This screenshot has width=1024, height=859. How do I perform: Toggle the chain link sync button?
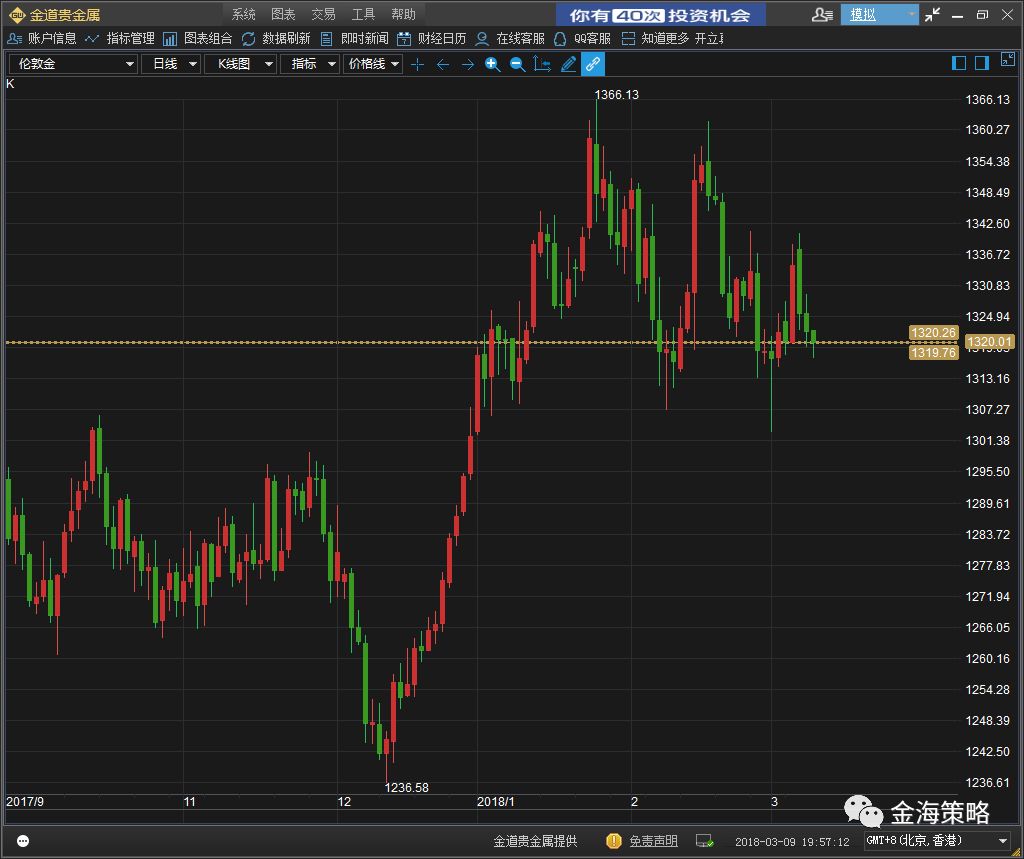[x=593, y=64]
